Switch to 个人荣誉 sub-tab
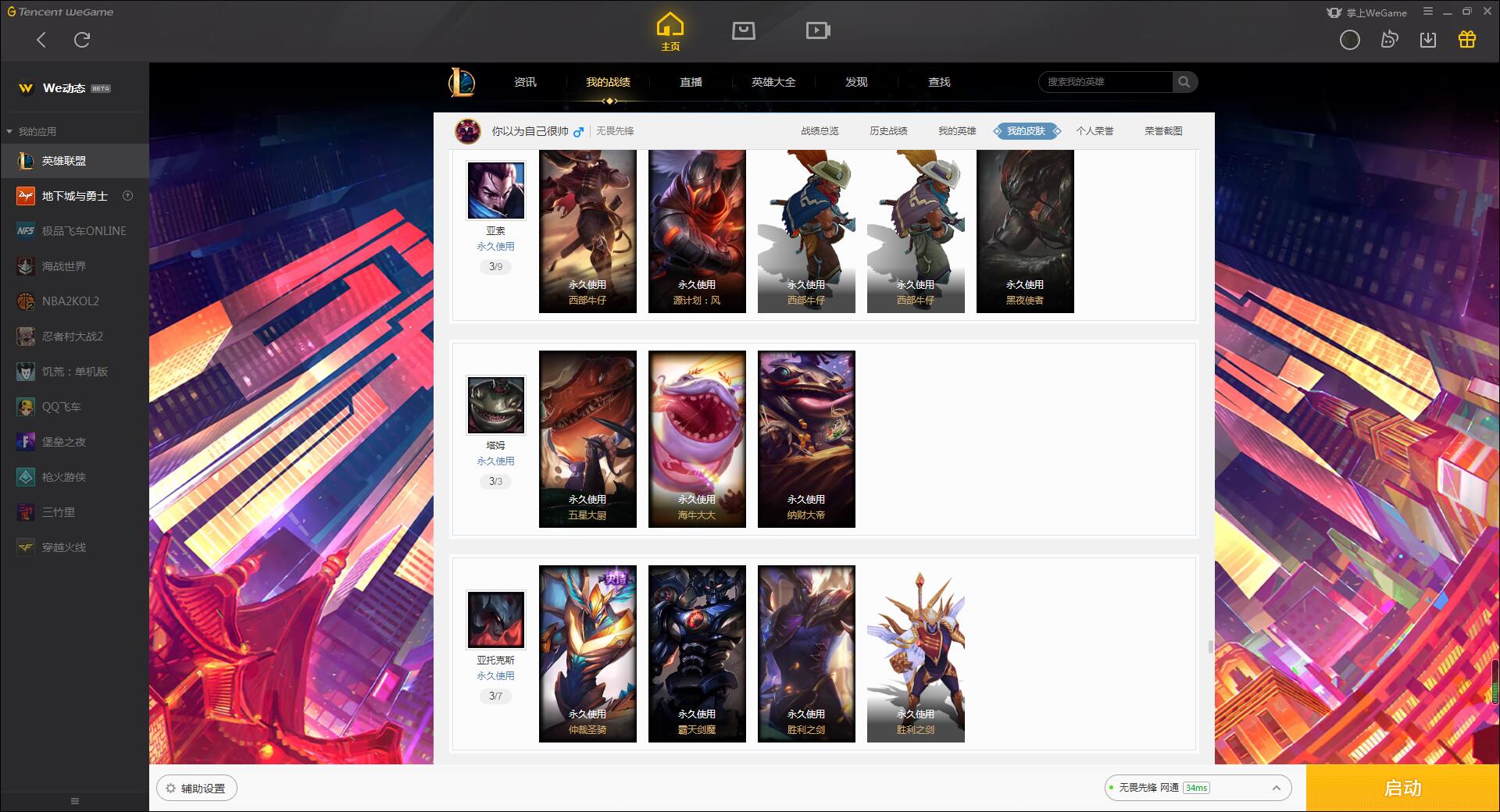This screenshot has width=1500, height=812. pyautogui.click(x=1095, y=131)
